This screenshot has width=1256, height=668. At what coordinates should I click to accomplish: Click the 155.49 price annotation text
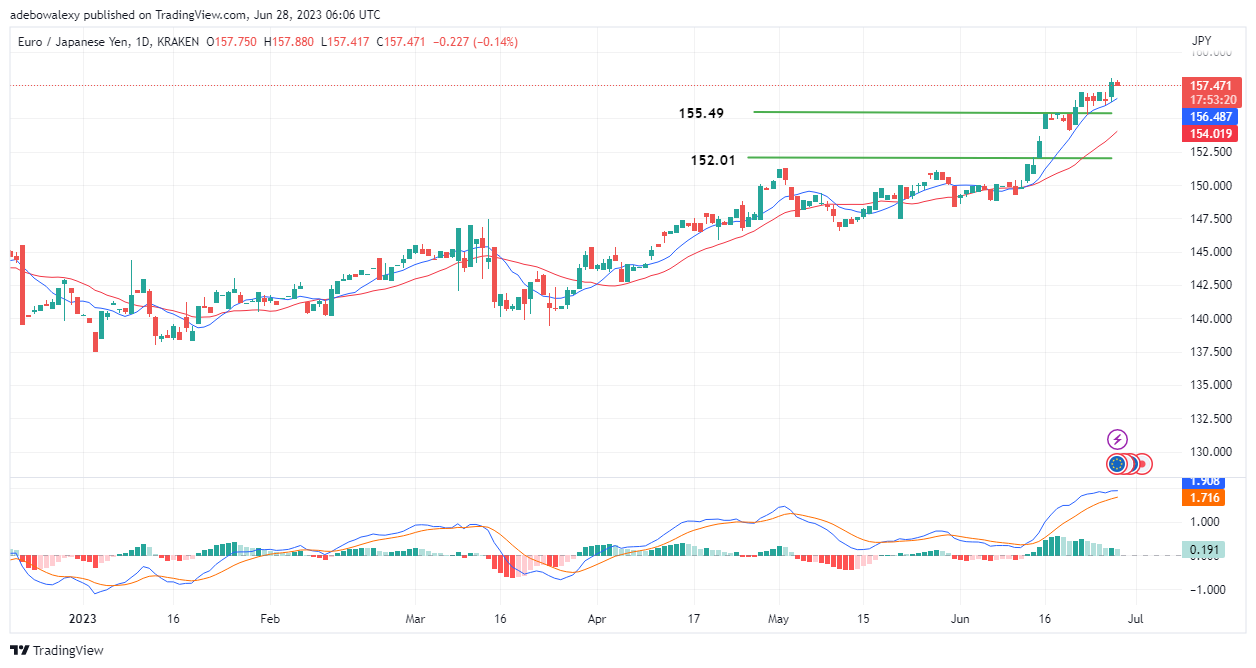pyautogui.click(x=701, y=114)
